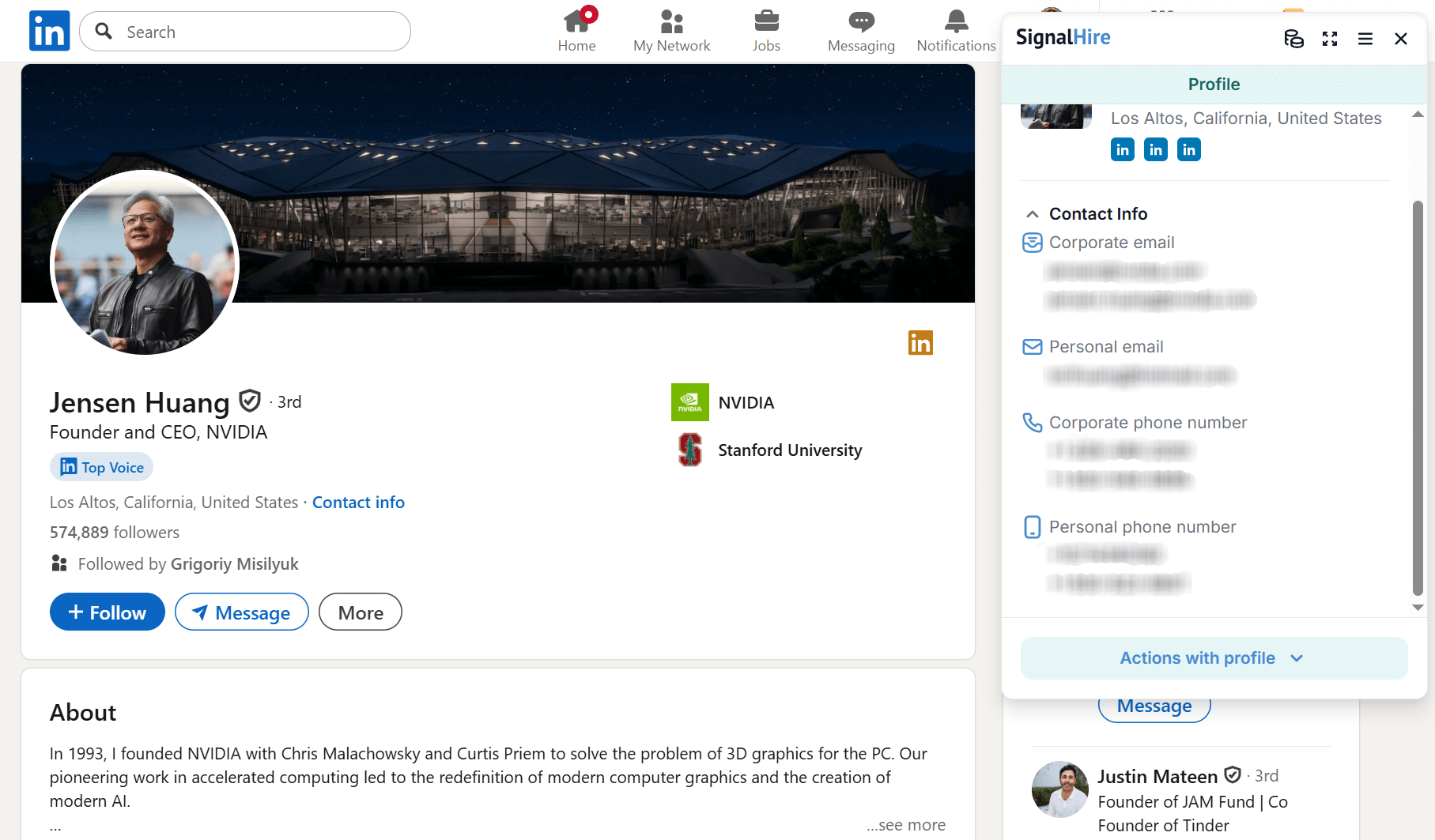
Task: Click the second blurred personal phone number
Action: coord(1120,583)
